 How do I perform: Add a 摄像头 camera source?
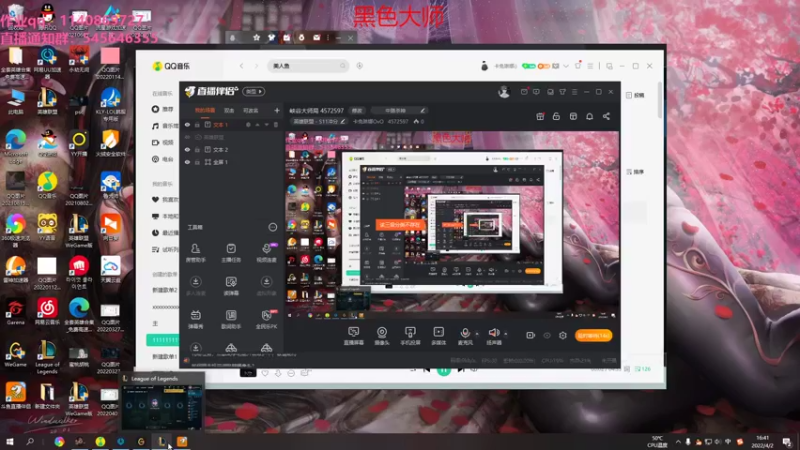coord(382,336)
